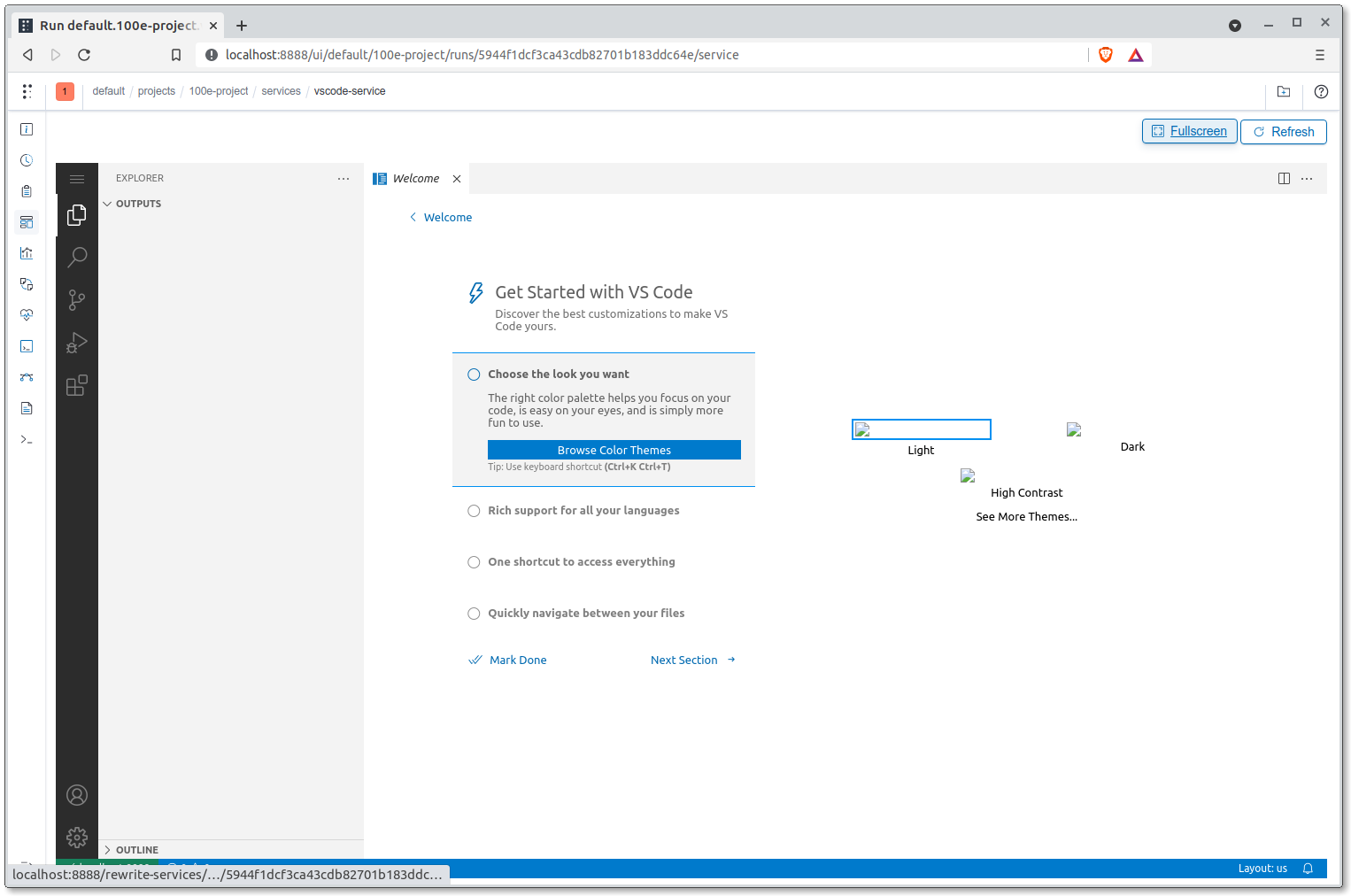Click See More Themes link
Viewport: 1351px width, 896px height.
[x=1027, y=517]
